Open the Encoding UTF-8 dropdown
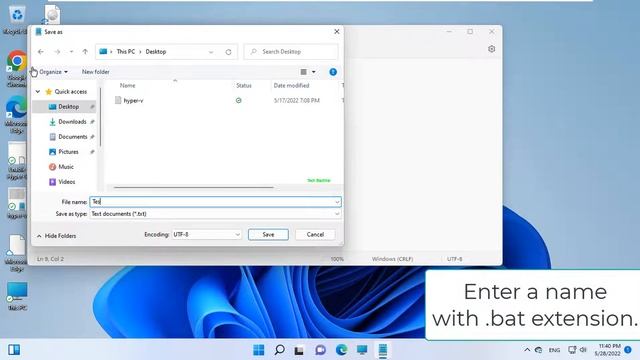 point(207,235)
